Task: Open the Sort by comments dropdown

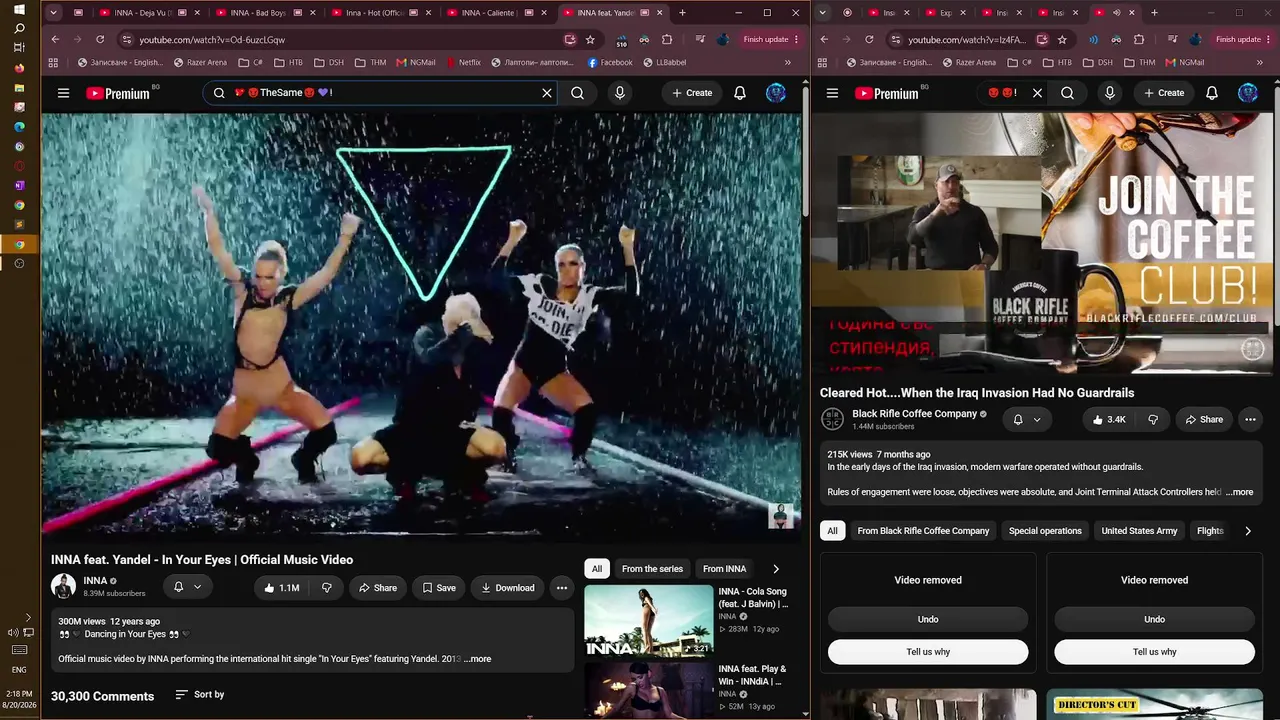Action: [199, 695]
